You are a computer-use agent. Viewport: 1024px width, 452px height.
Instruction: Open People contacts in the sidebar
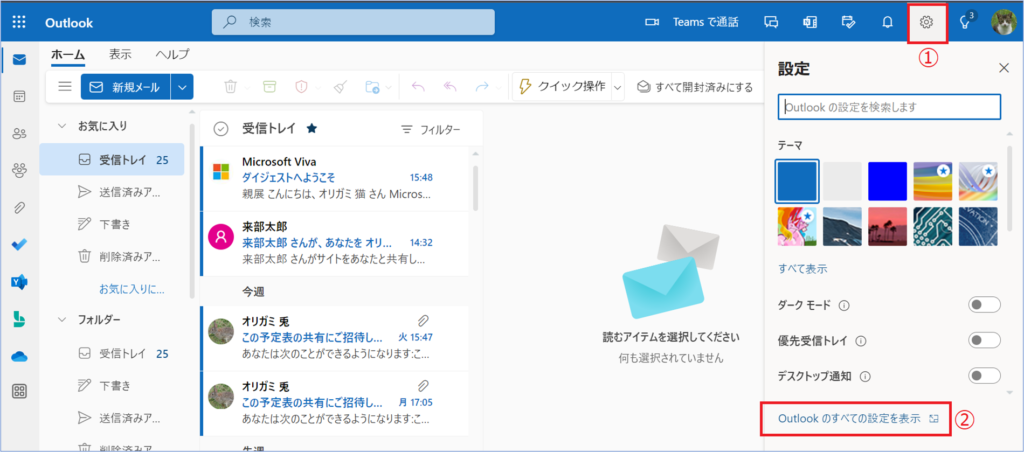pyautogui.click(x=19, y=133)
